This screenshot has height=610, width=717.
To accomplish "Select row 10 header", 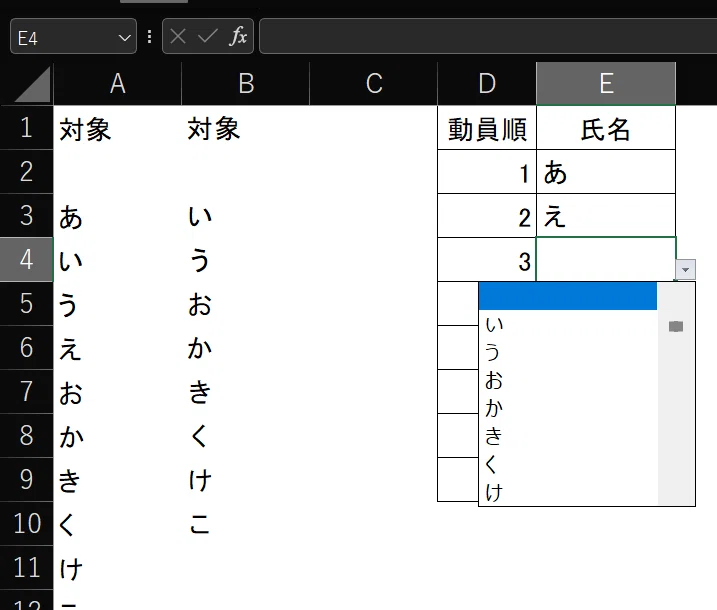I will [27, 523].
